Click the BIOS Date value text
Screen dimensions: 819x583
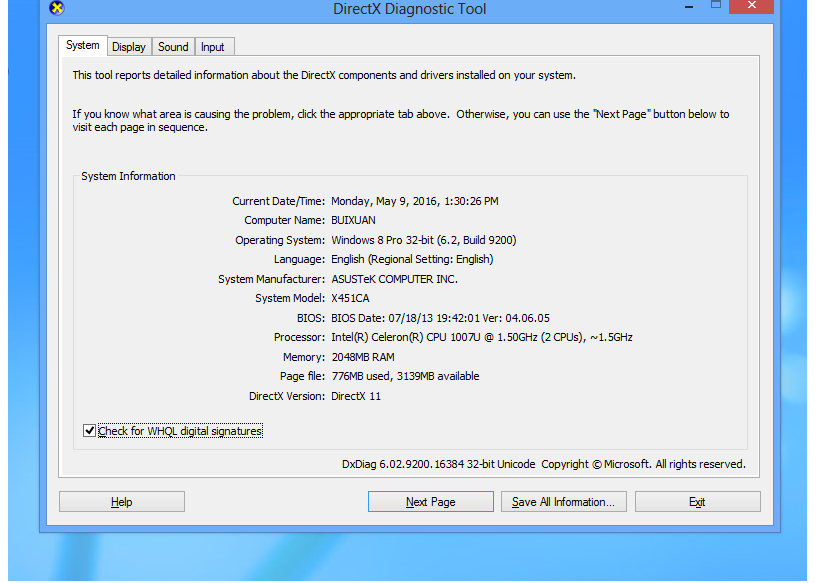click(440, 318)
